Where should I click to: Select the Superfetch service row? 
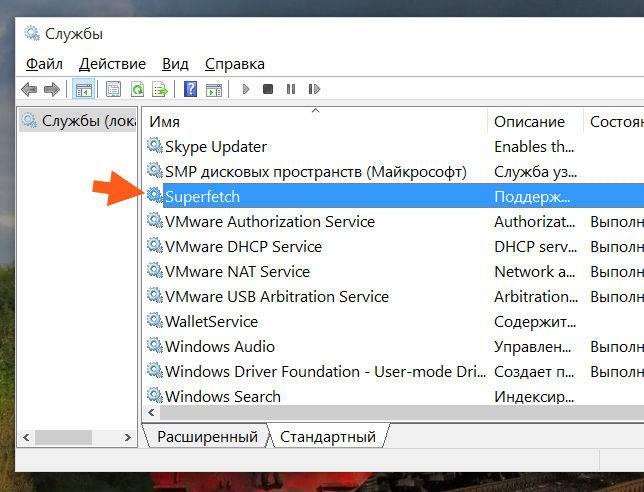click(x=395, y=196)
